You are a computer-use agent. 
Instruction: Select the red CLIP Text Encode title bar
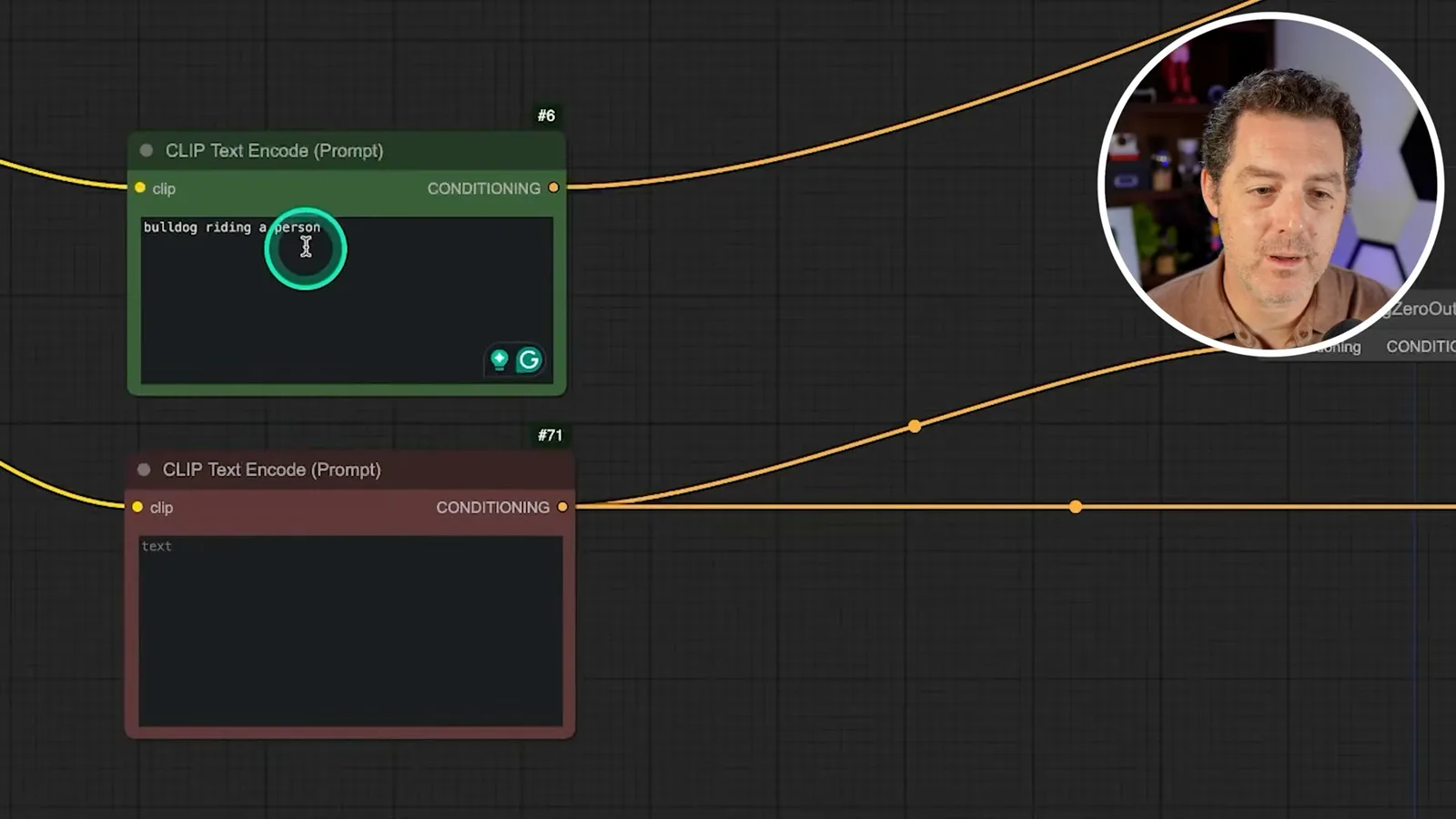pos(350,470)
